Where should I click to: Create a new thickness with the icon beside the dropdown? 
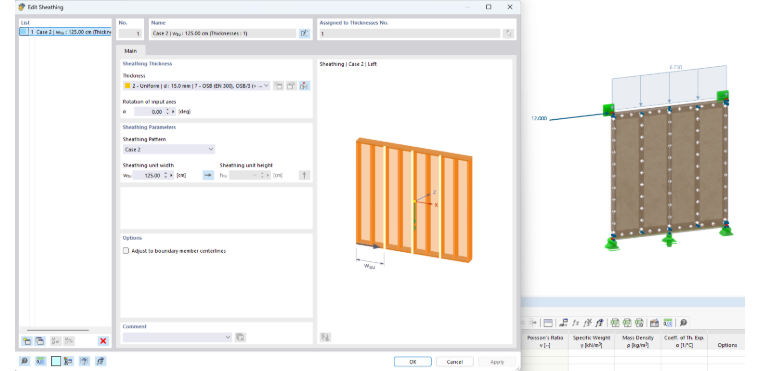pos(278,86)
